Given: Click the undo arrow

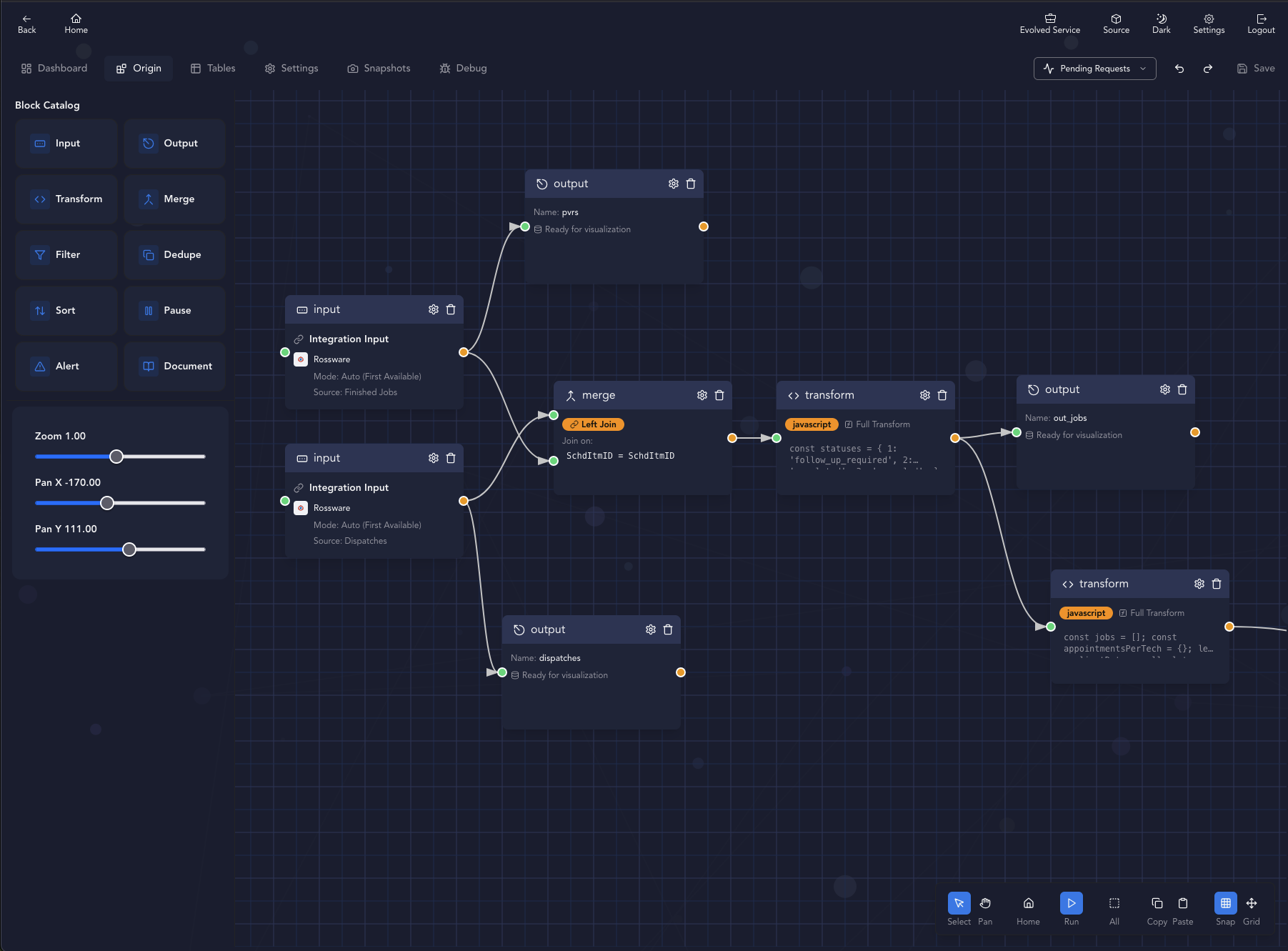Looking at the screenshot, I should 1179,68.
